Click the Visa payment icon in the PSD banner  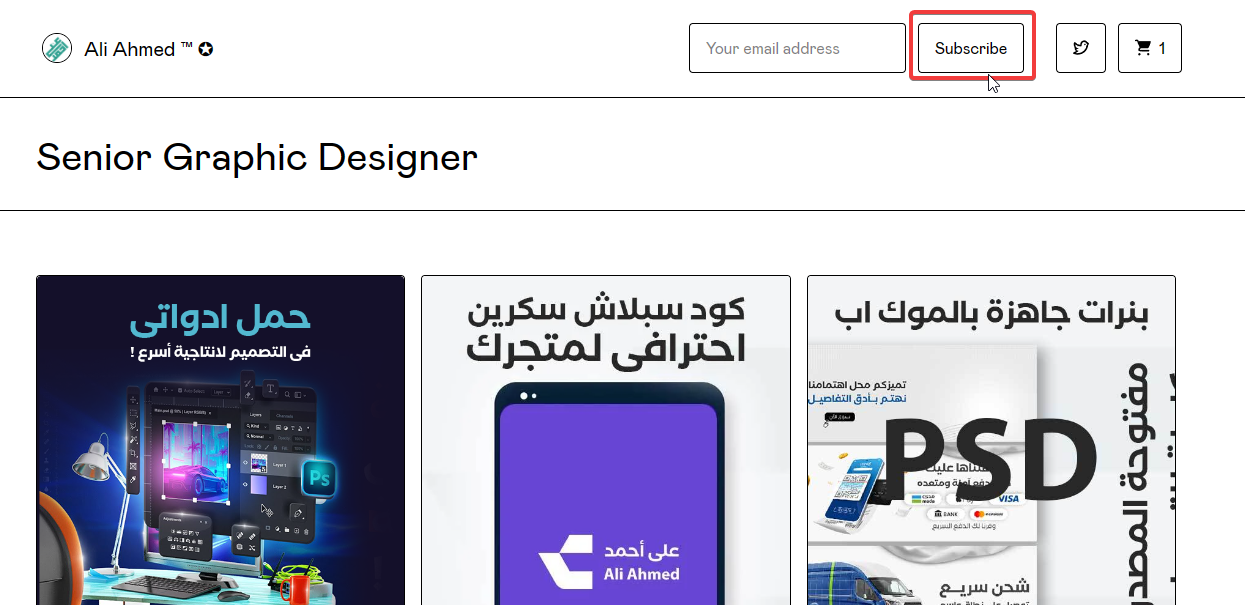[1007, 499]
